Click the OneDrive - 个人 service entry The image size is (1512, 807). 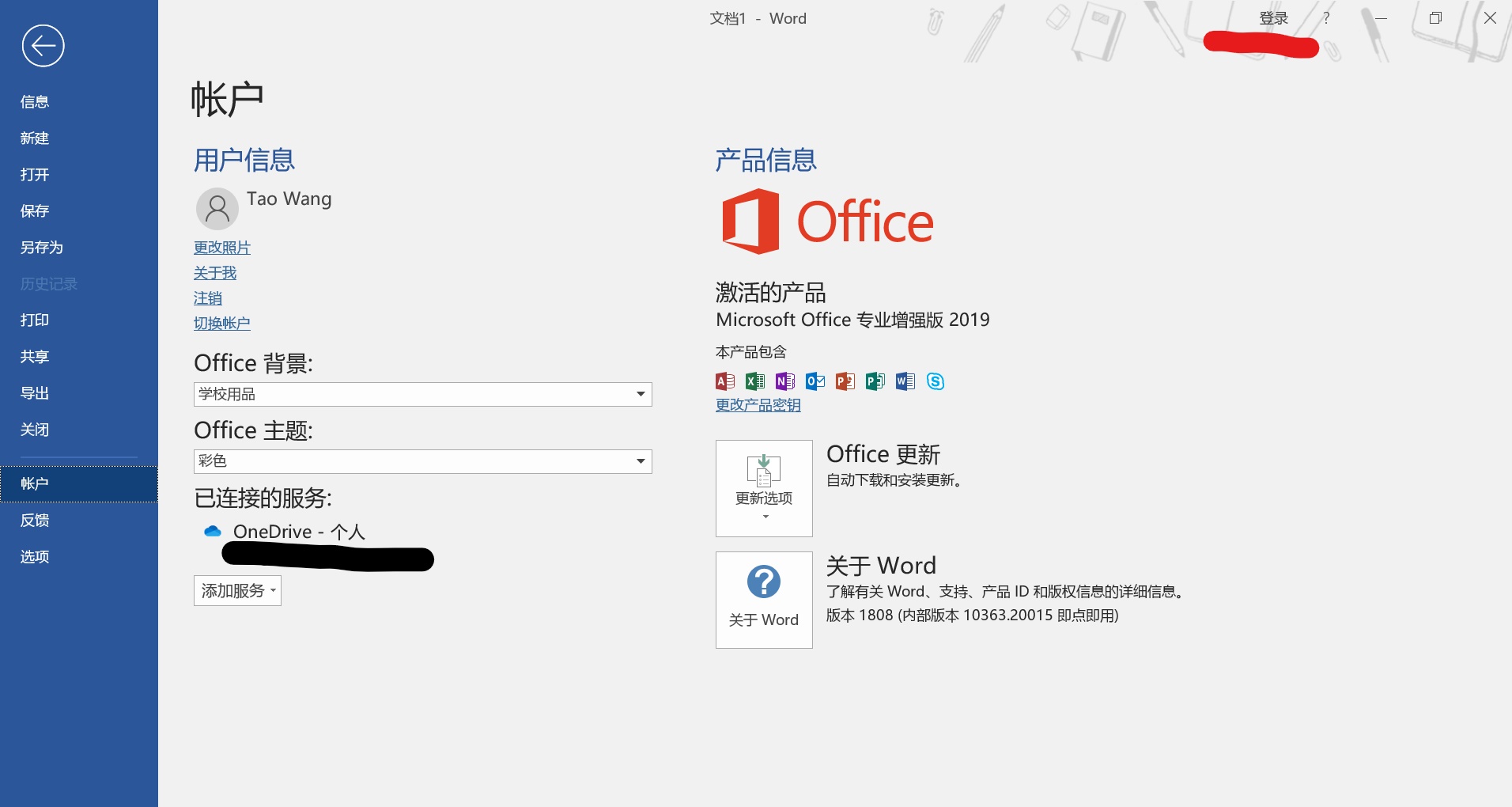pyautogui.click(x=299, y=532)
